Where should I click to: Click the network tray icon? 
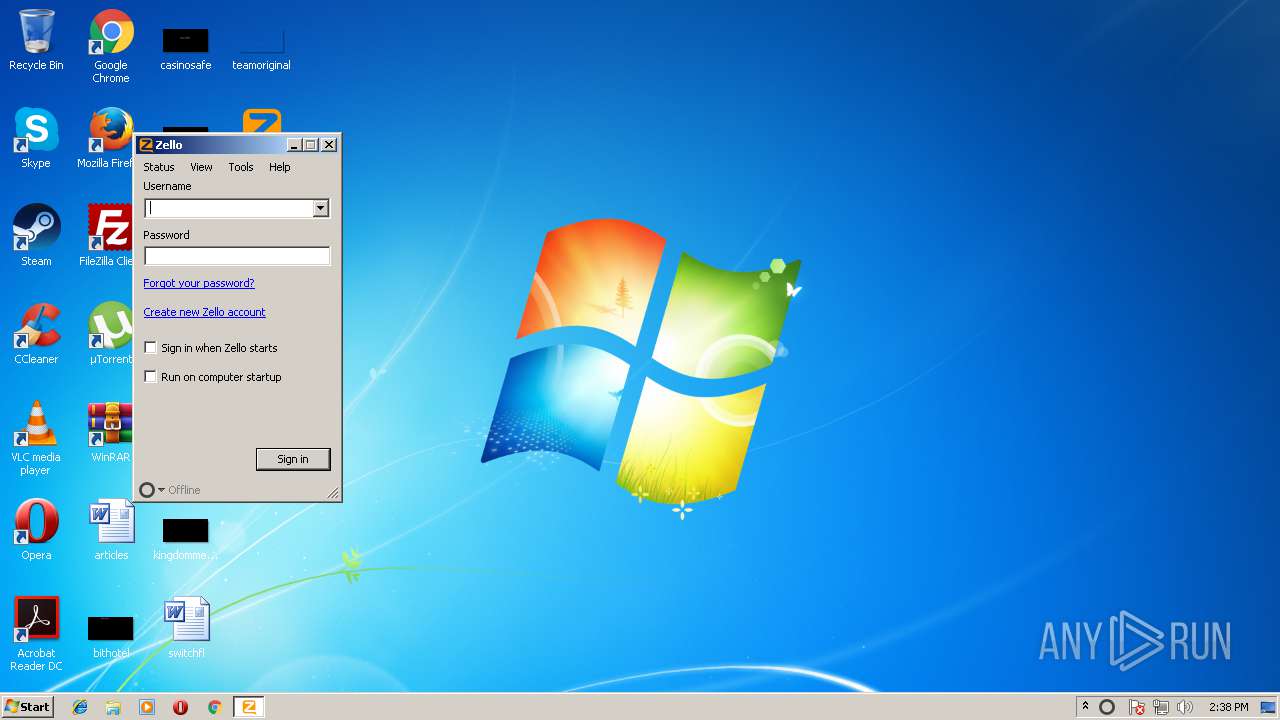click(x=1161, y=707)
